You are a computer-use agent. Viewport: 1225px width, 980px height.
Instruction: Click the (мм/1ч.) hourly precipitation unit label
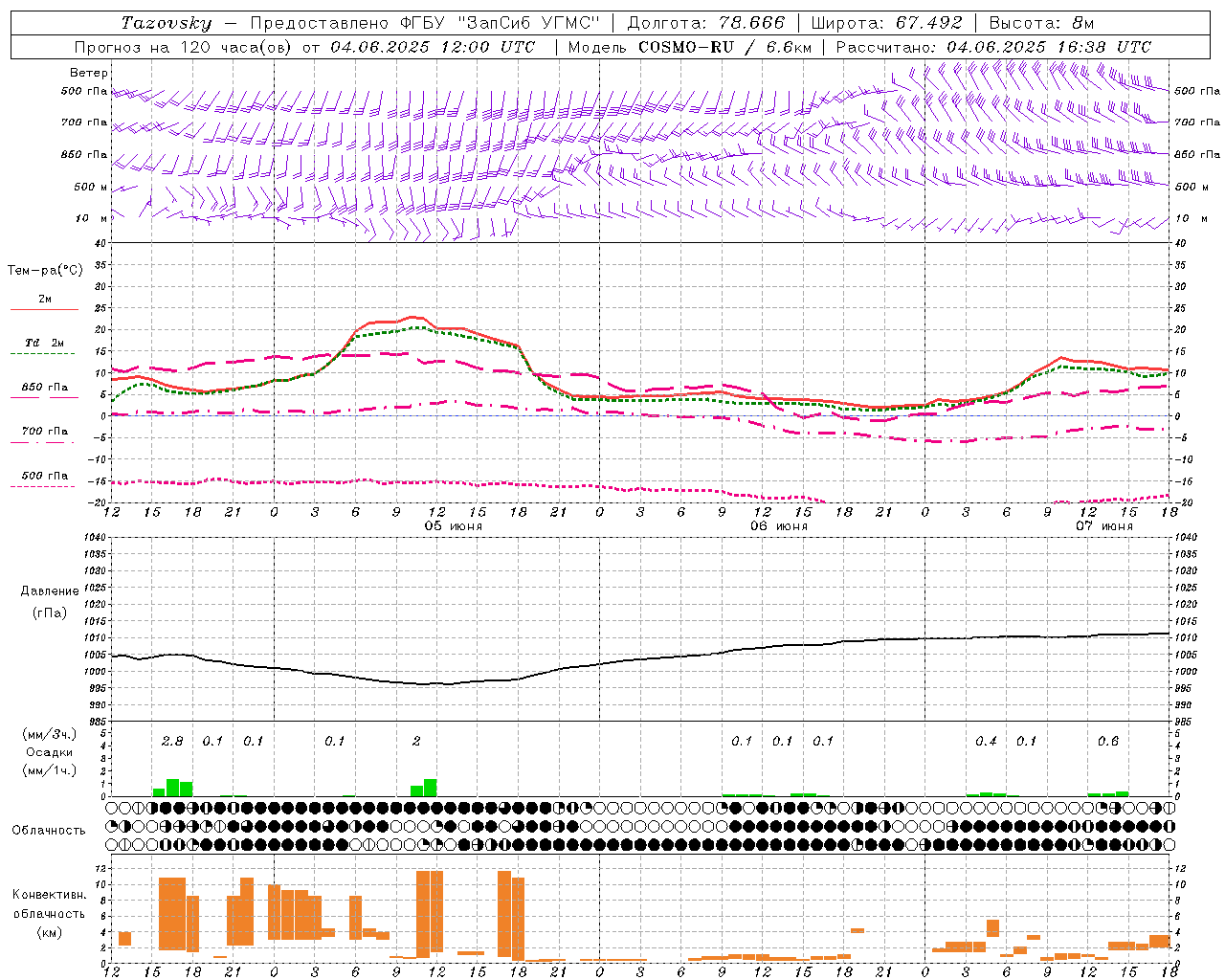click(x=50, y=770)
